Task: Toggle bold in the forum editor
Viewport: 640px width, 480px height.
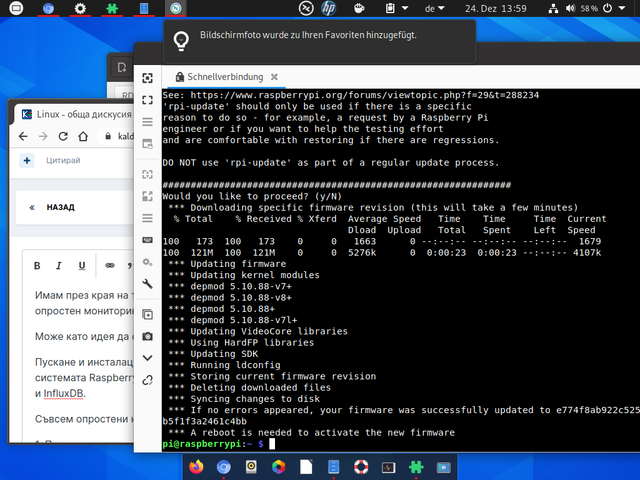Action: coord(37,266)
